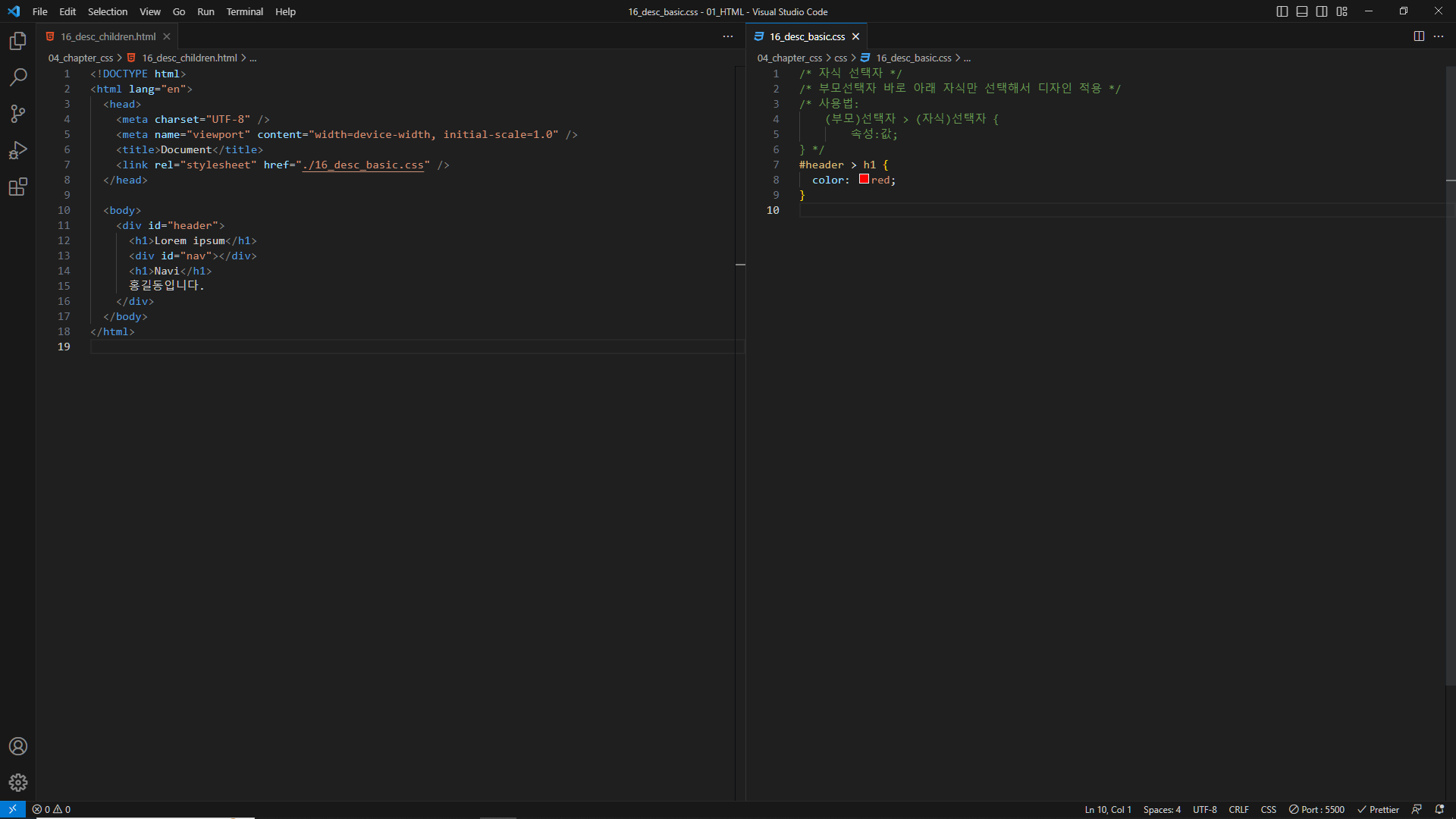Open the Manage gear menu
The width and height of the screenshot is (1456, 819).
tap(18, 783)
